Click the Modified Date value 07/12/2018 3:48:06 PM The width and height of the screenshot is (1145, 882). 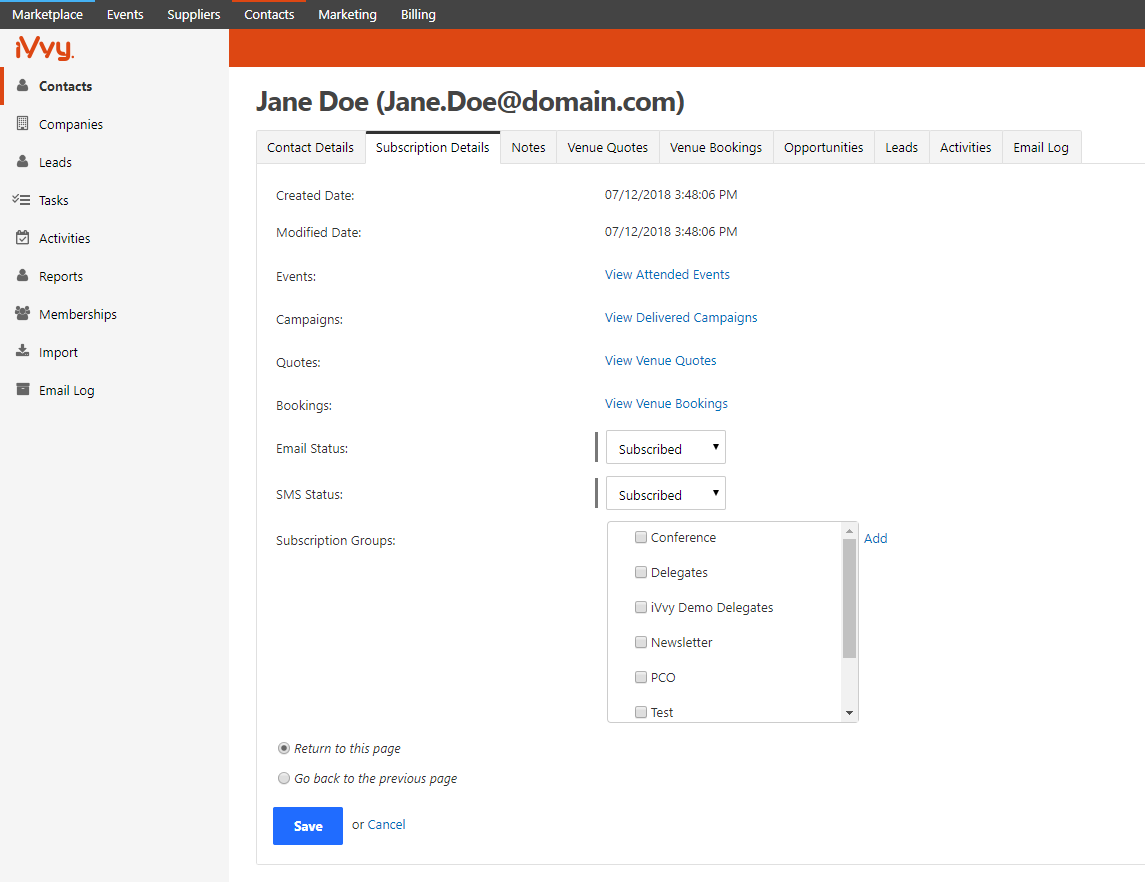671,231
